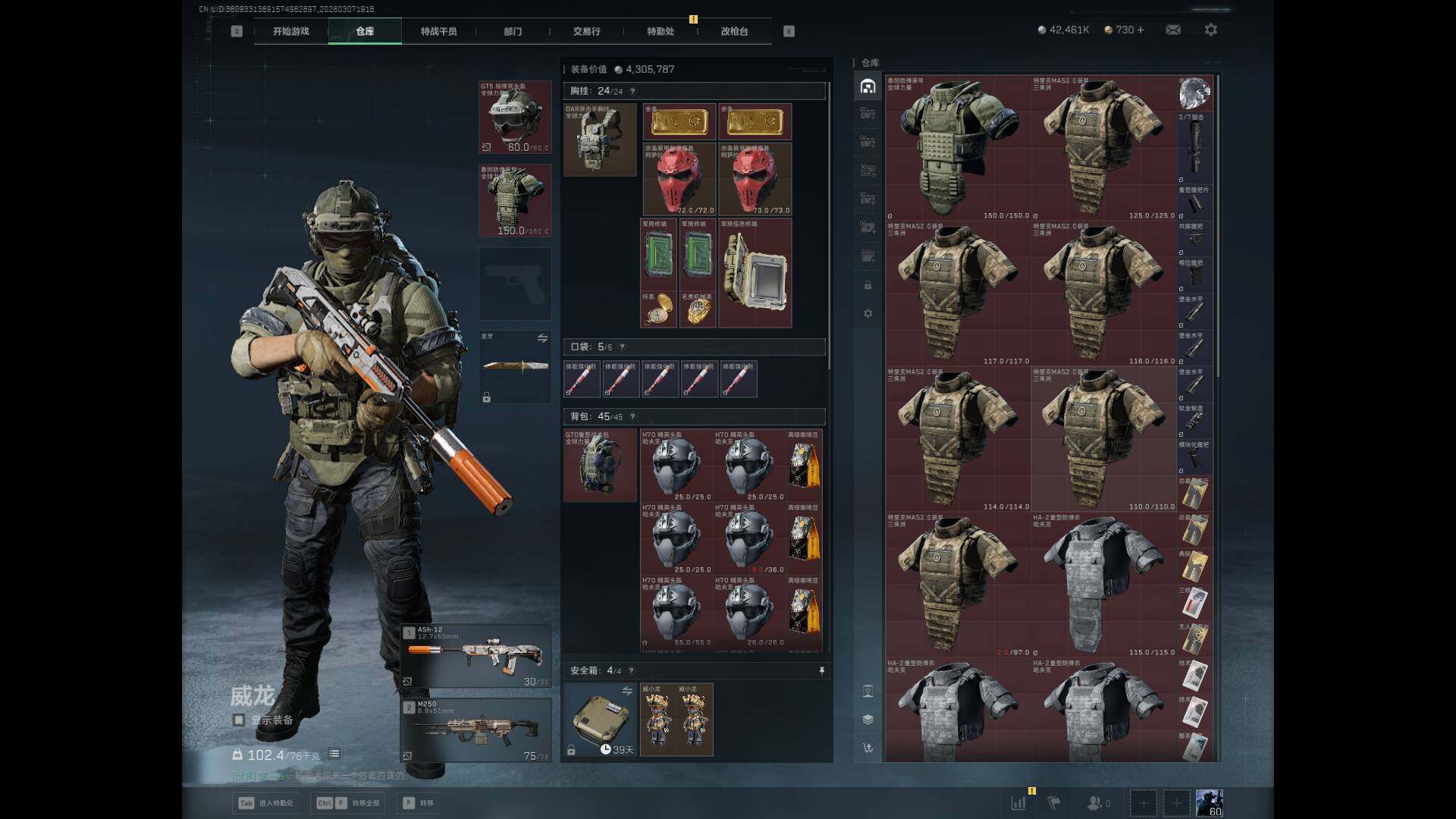This screenshot has height=819, width=1456.
Task: Click the flag icon in the bottom bar
Action: (x=1054, y=802)
